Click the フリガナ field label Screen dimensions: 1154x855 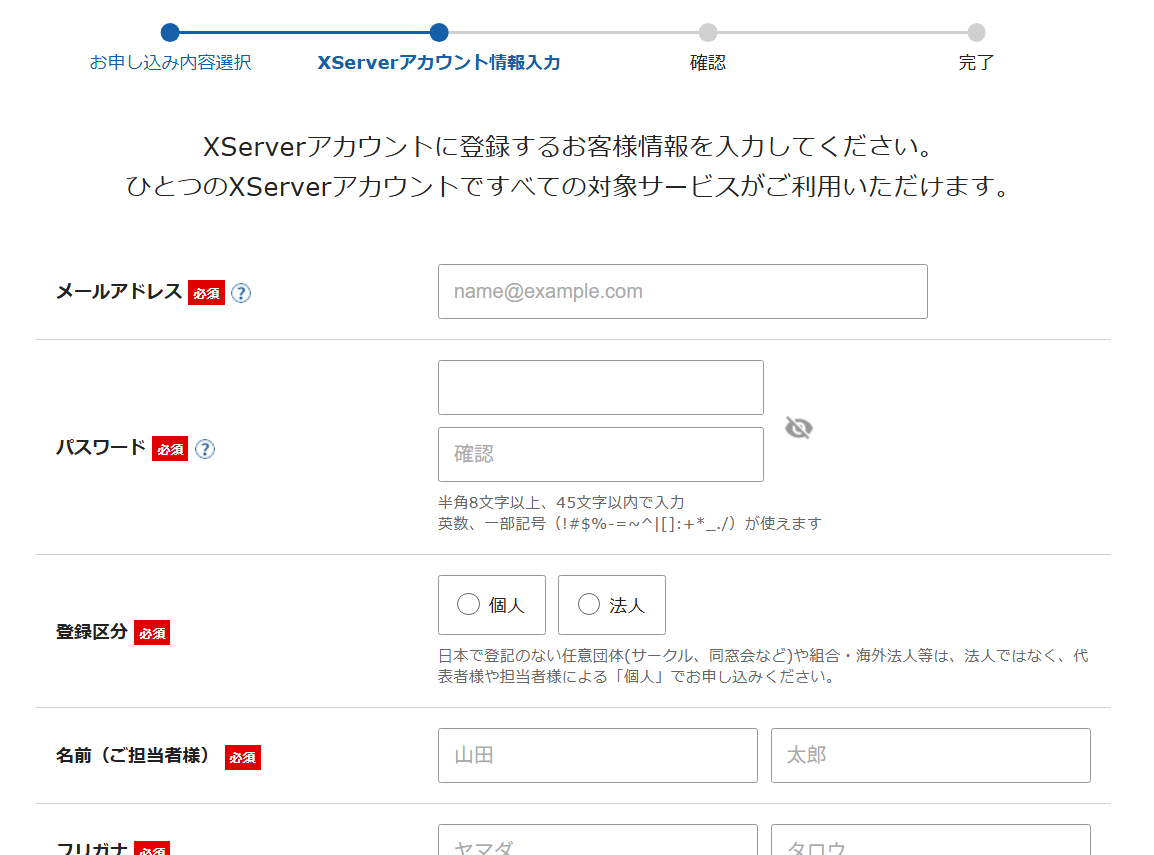pyautogui.click(x=92, y=848)
